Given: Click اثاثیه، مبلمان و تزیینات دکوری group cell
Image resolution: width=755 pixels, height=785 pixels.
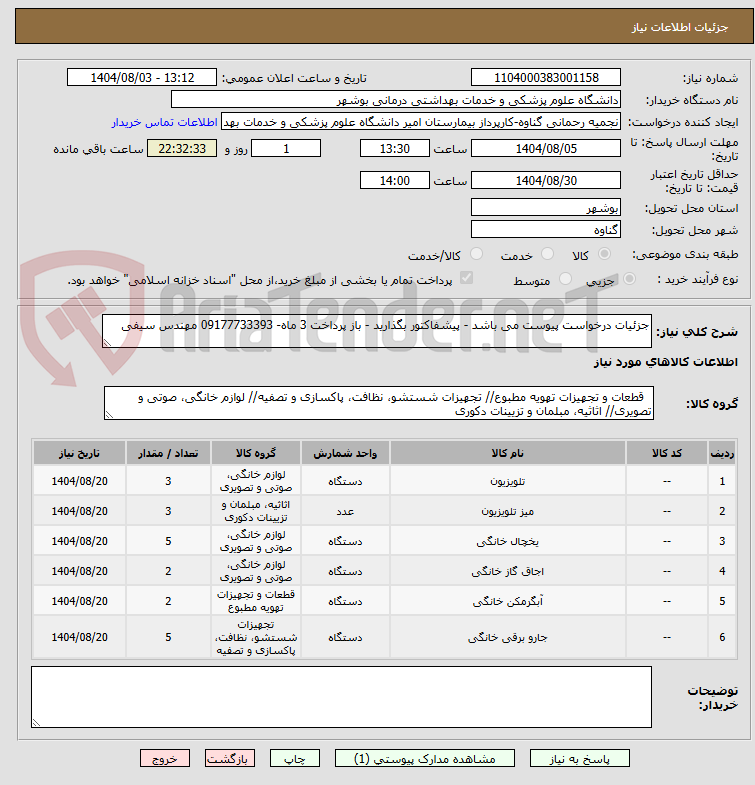Looking at the screenshot, I should point(256,511).
